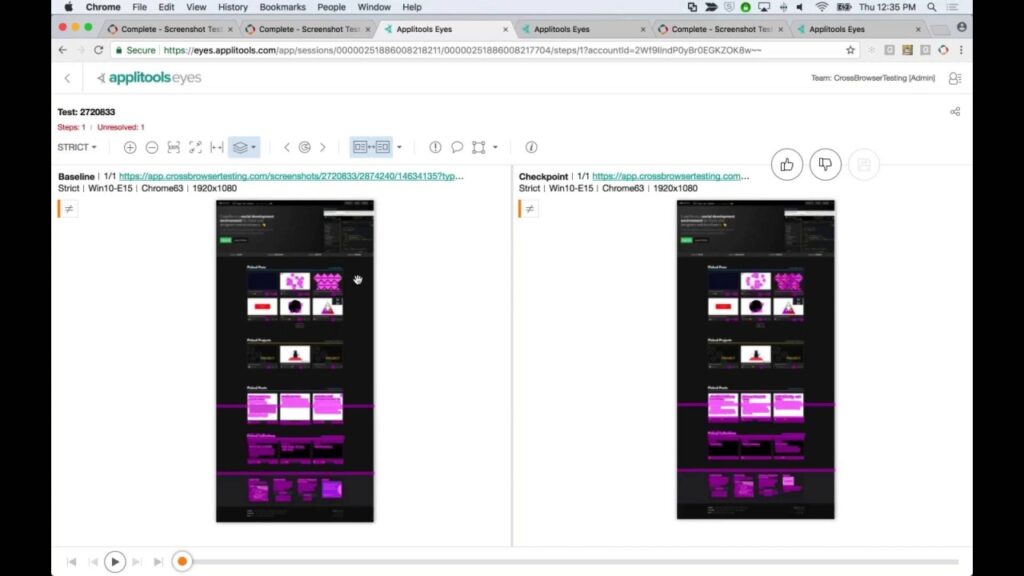Toggle the side-by-side view mode button
Screen dimensions: 1024x576
(370, 147)
